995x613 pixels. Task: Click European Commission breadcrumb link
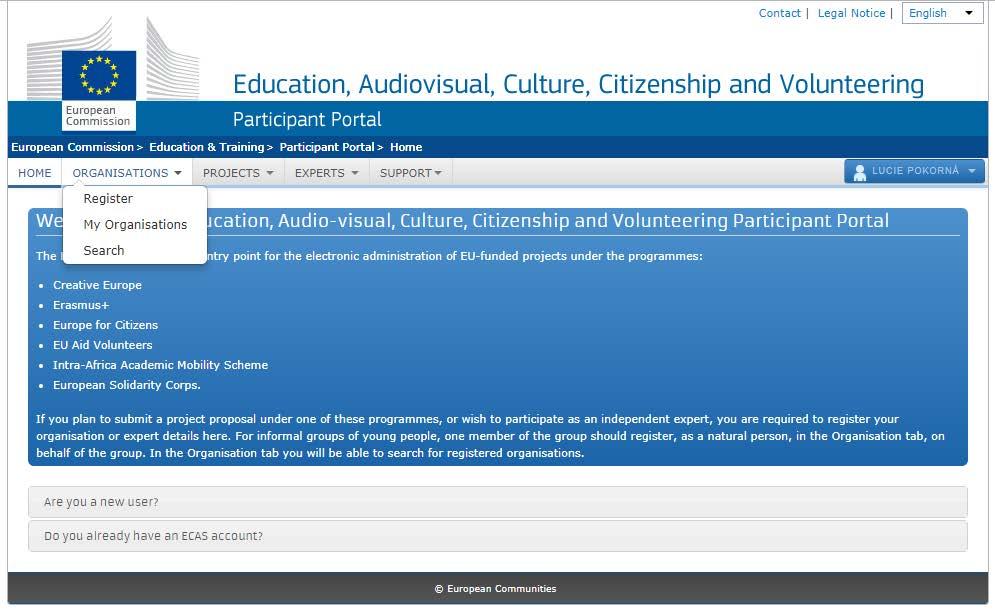pos(72,147)
